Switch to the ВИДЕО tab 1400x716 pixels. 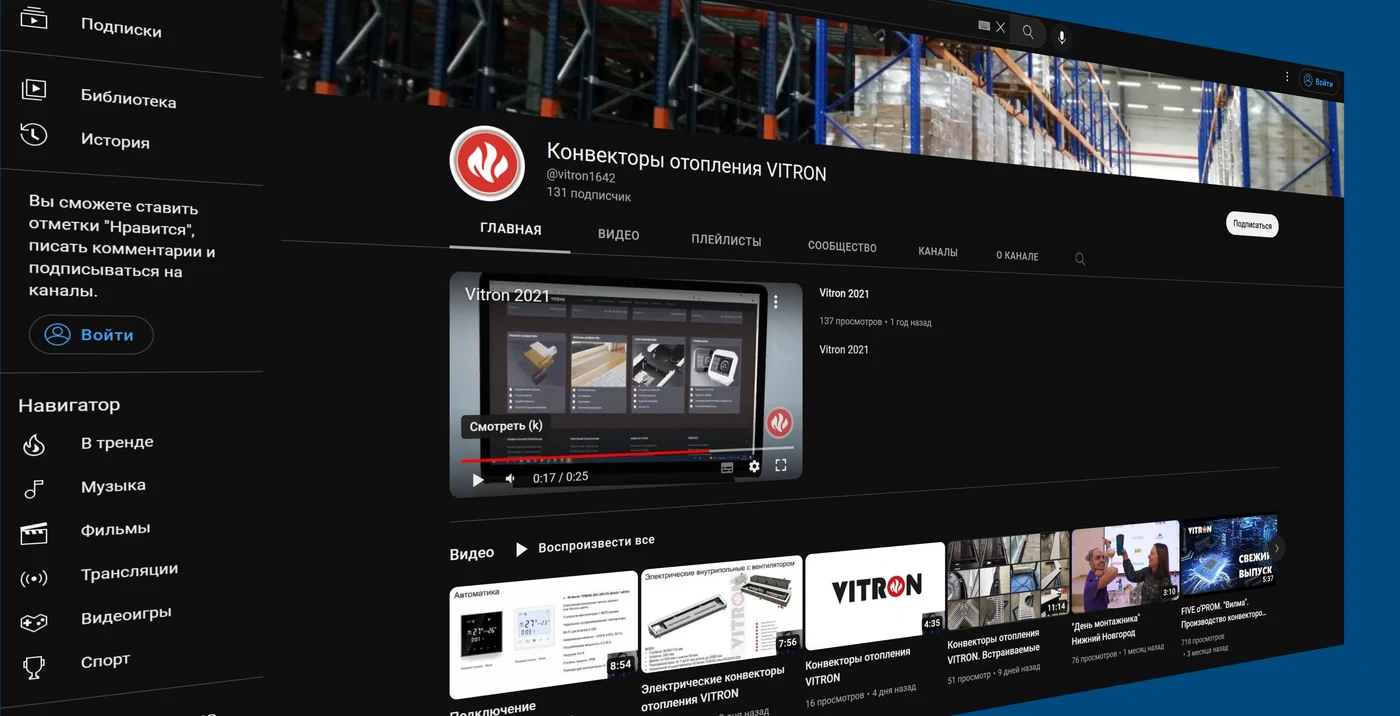point(619,235)
